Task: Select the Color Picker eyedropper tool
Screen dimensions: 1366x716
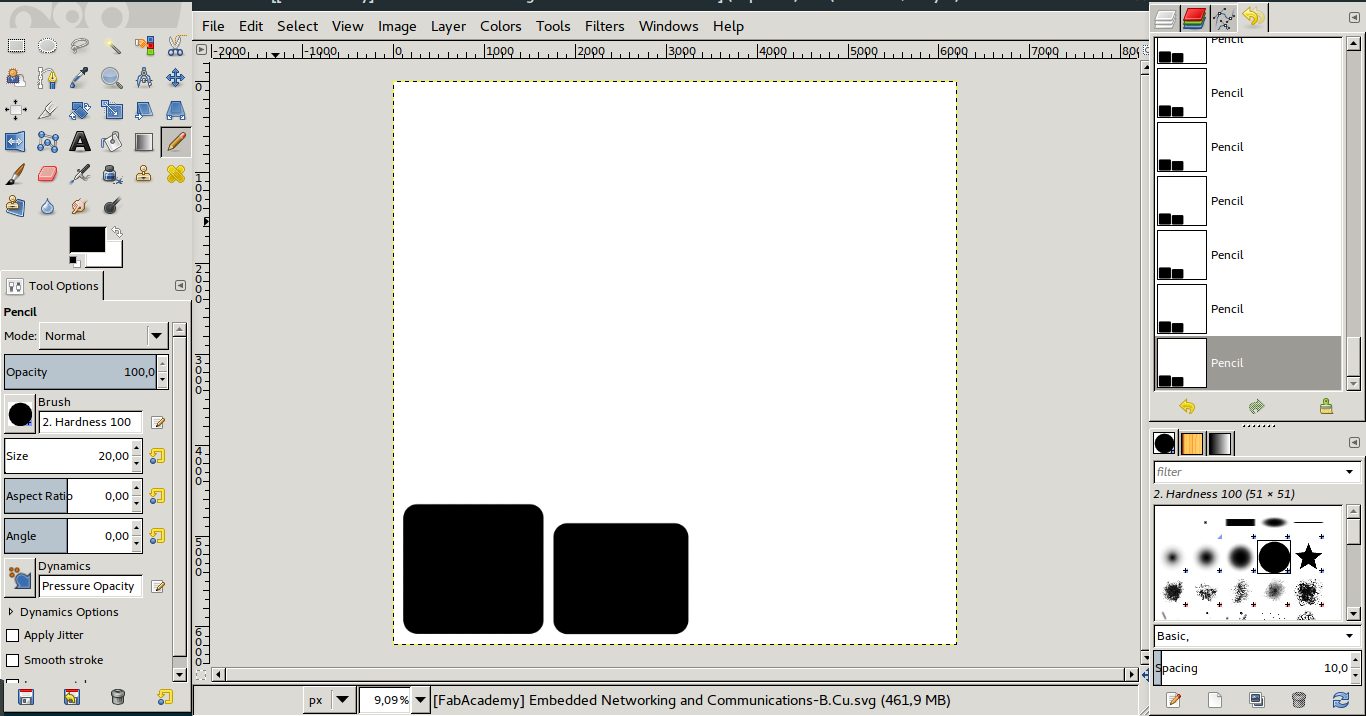Action: tap(80, 78)
